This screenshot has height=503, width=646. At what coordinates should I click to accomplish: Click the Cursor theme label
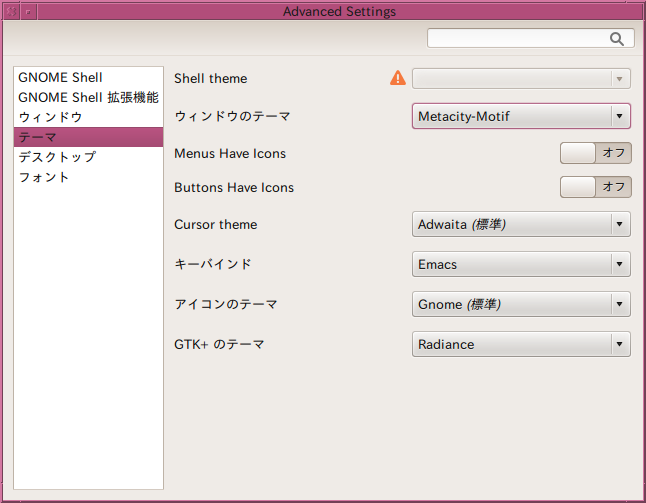point(215,225)
